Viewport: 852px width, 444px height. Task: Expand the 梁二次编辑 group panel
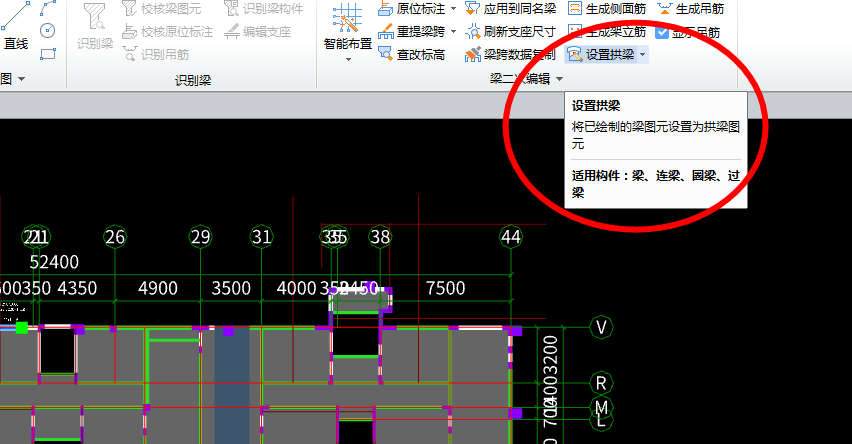coord(560,79)
